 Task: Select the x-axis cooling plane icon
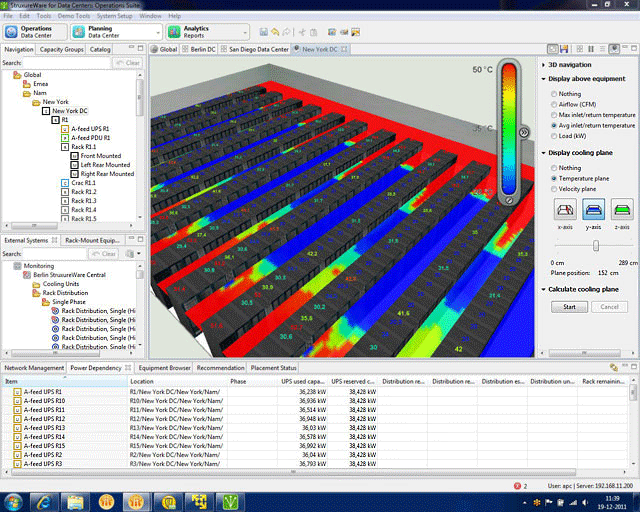[565, 209]
